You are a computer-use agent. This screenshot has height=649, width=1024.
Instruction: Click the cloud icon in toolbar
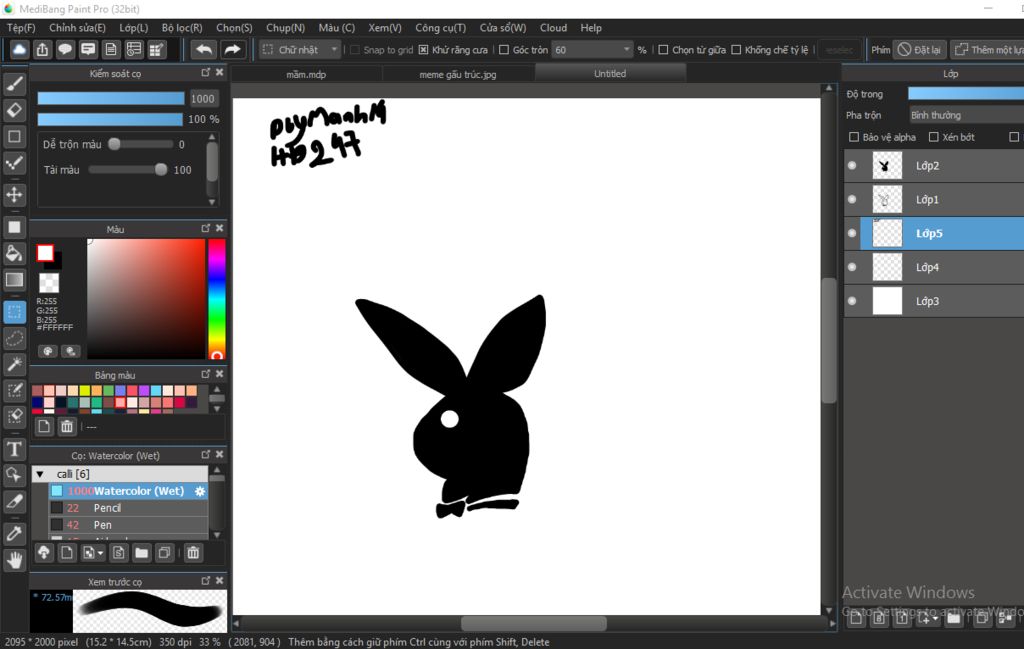coord(20,50)
